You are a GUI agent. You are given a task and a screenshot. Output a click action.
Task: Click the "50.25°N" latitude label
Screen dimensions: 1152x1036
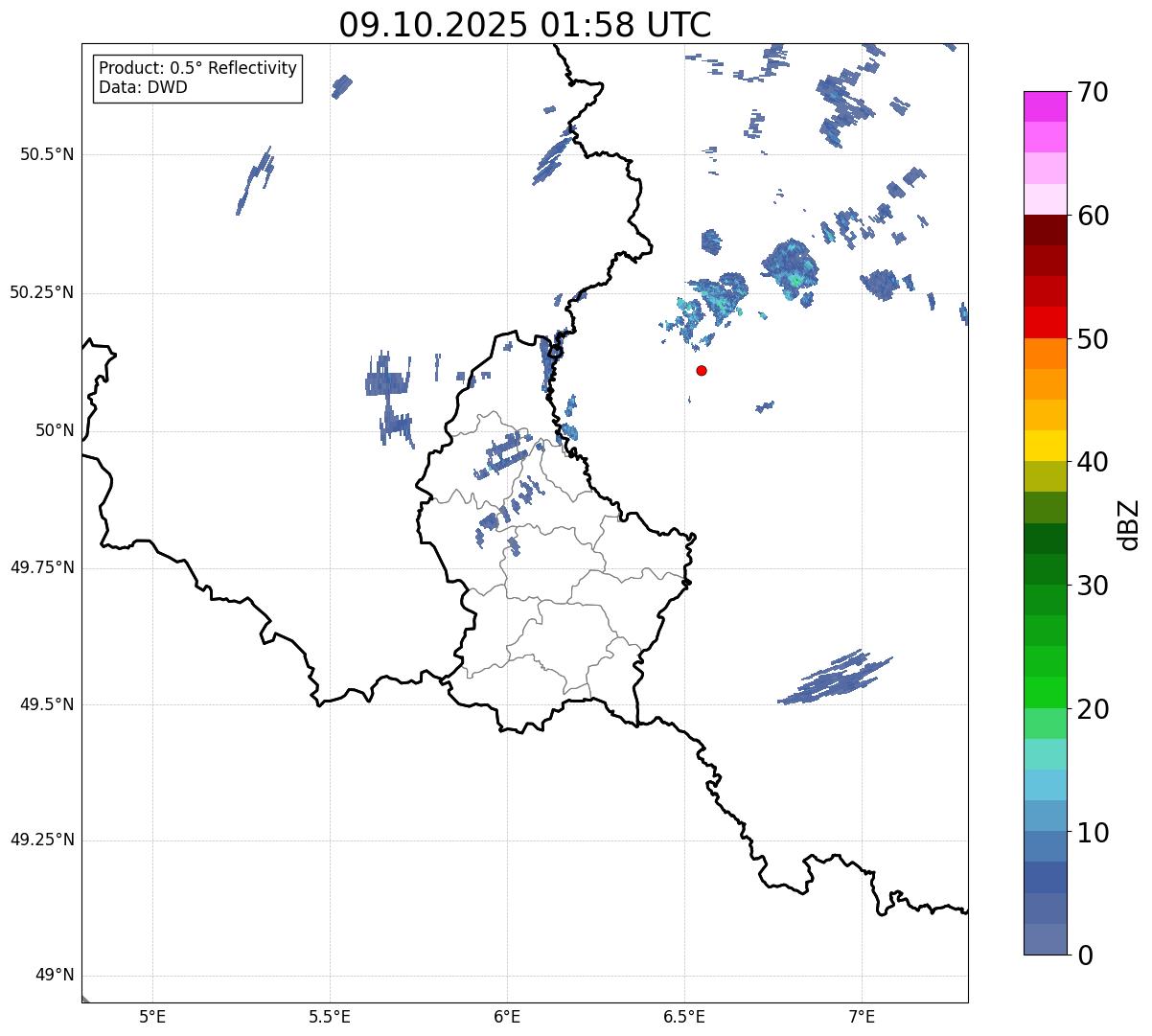point(42,292)
